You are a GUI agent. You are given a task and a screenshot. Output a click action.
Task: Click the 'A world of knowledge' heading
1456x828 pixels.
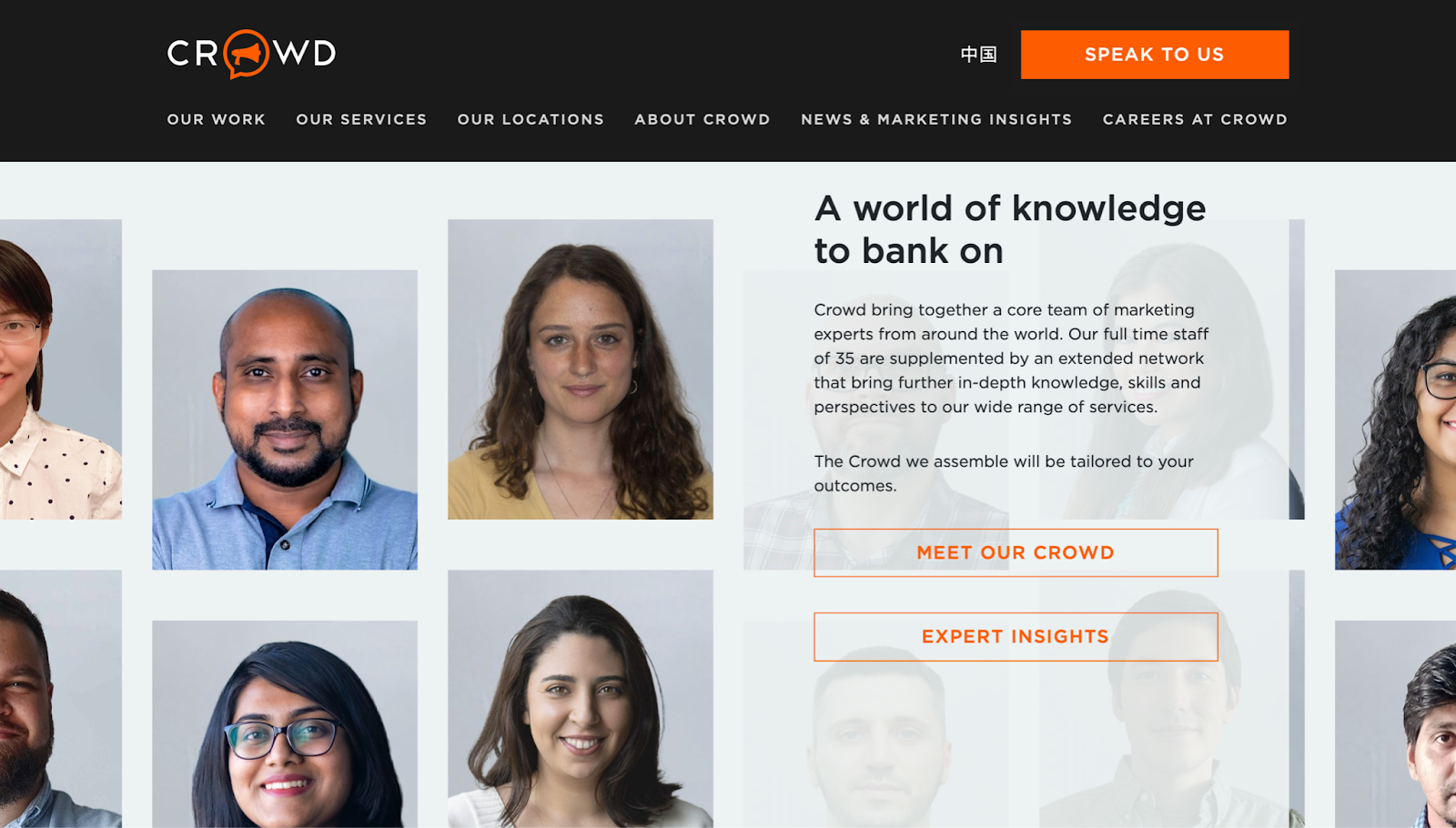coord(1010,229)
